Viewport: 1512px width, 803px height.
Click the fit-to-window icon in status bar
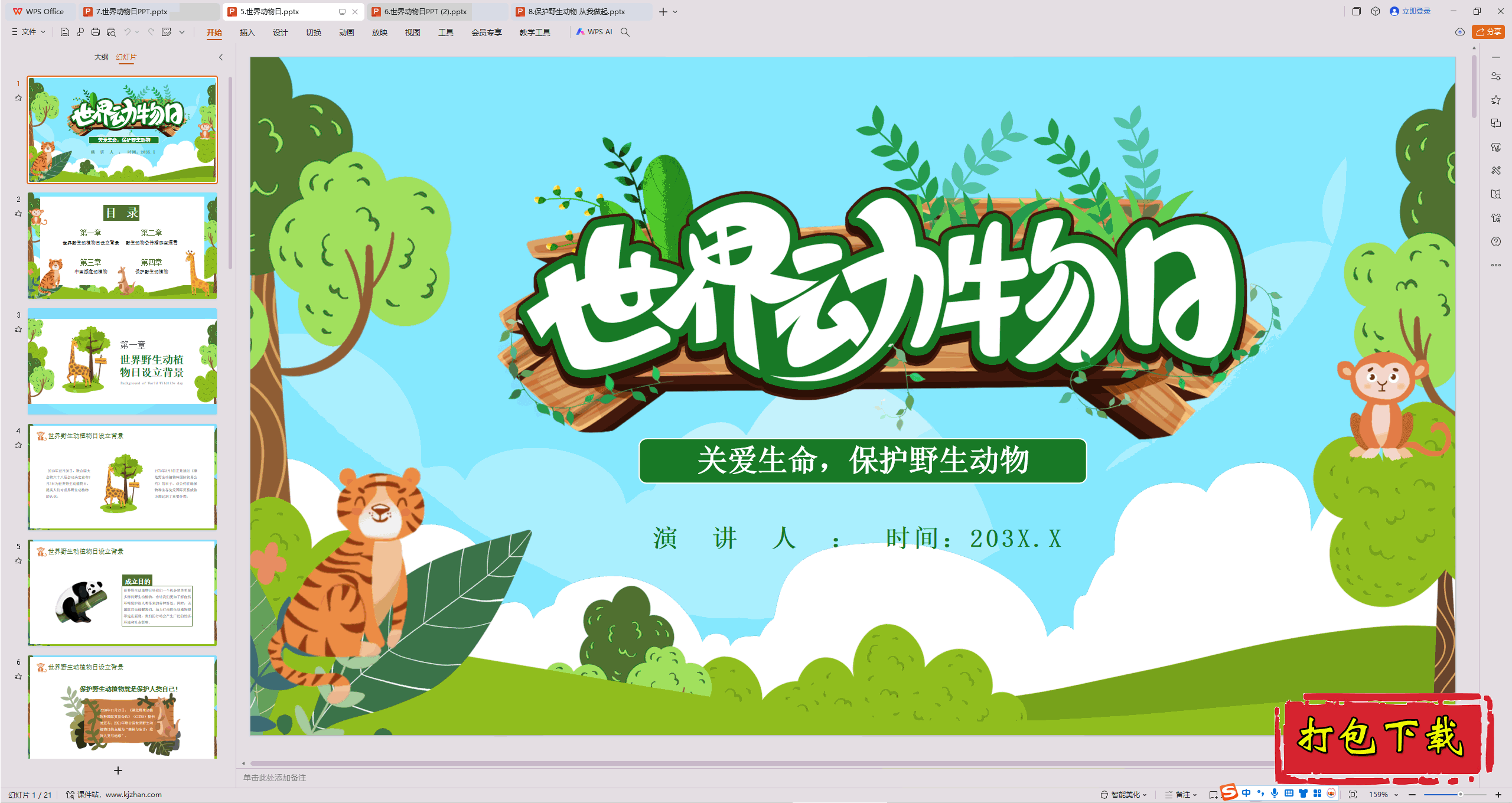(1353, 795)
